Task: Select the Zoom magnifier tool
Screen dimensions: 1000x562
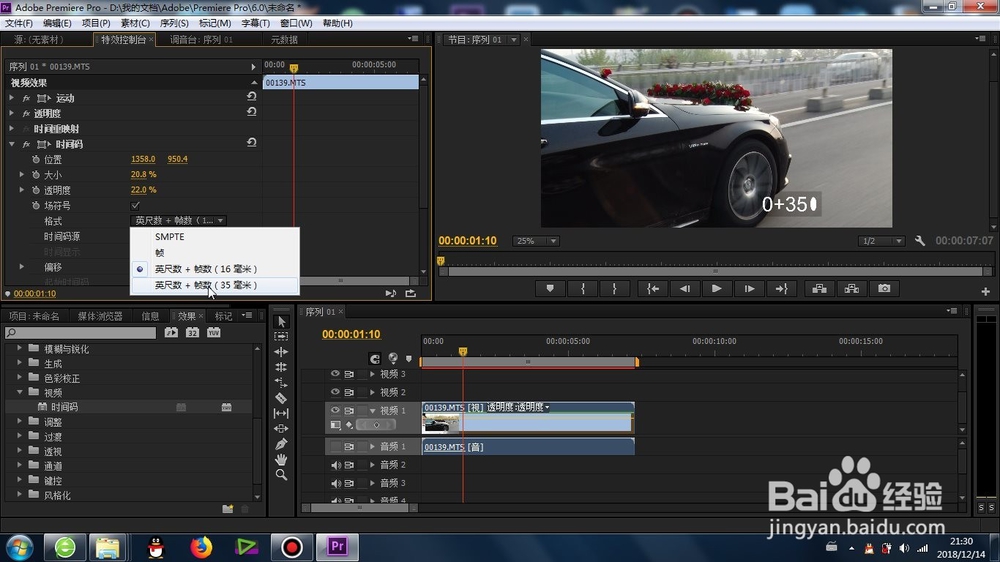Action: tap(281, 475)
